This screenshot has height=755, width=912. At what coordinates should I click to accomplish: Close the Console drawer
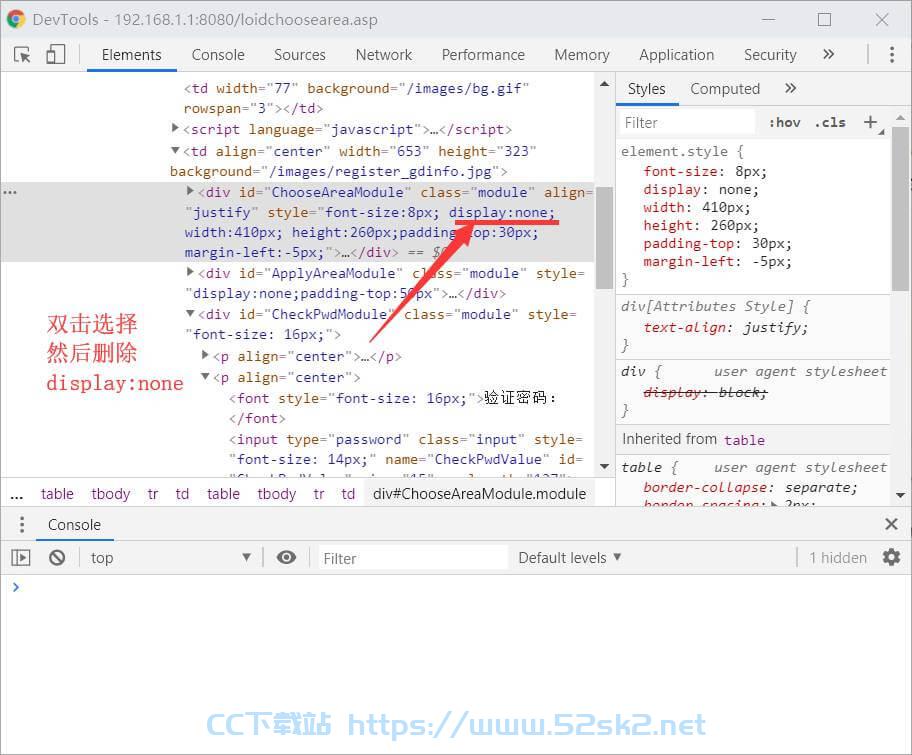click(891, 524)
